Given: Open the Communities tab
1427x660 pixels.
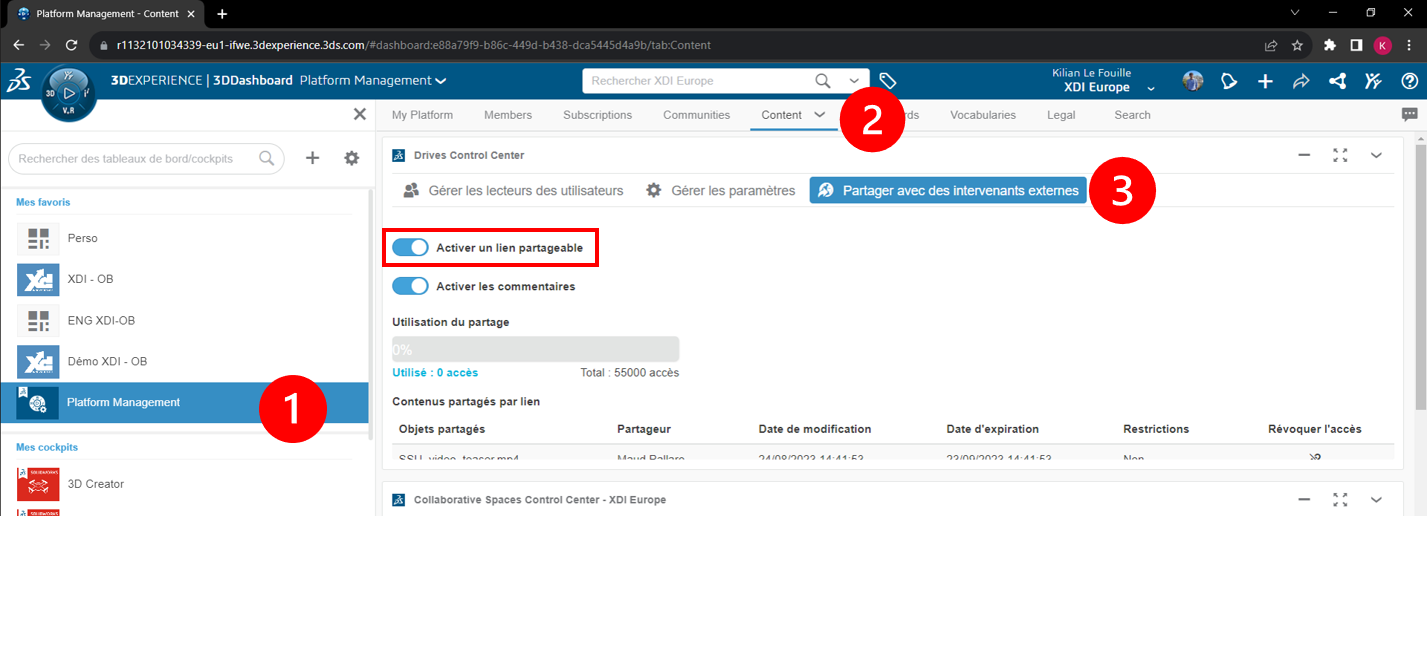Looking at the screenshot, I should click(x=696, y=115).
